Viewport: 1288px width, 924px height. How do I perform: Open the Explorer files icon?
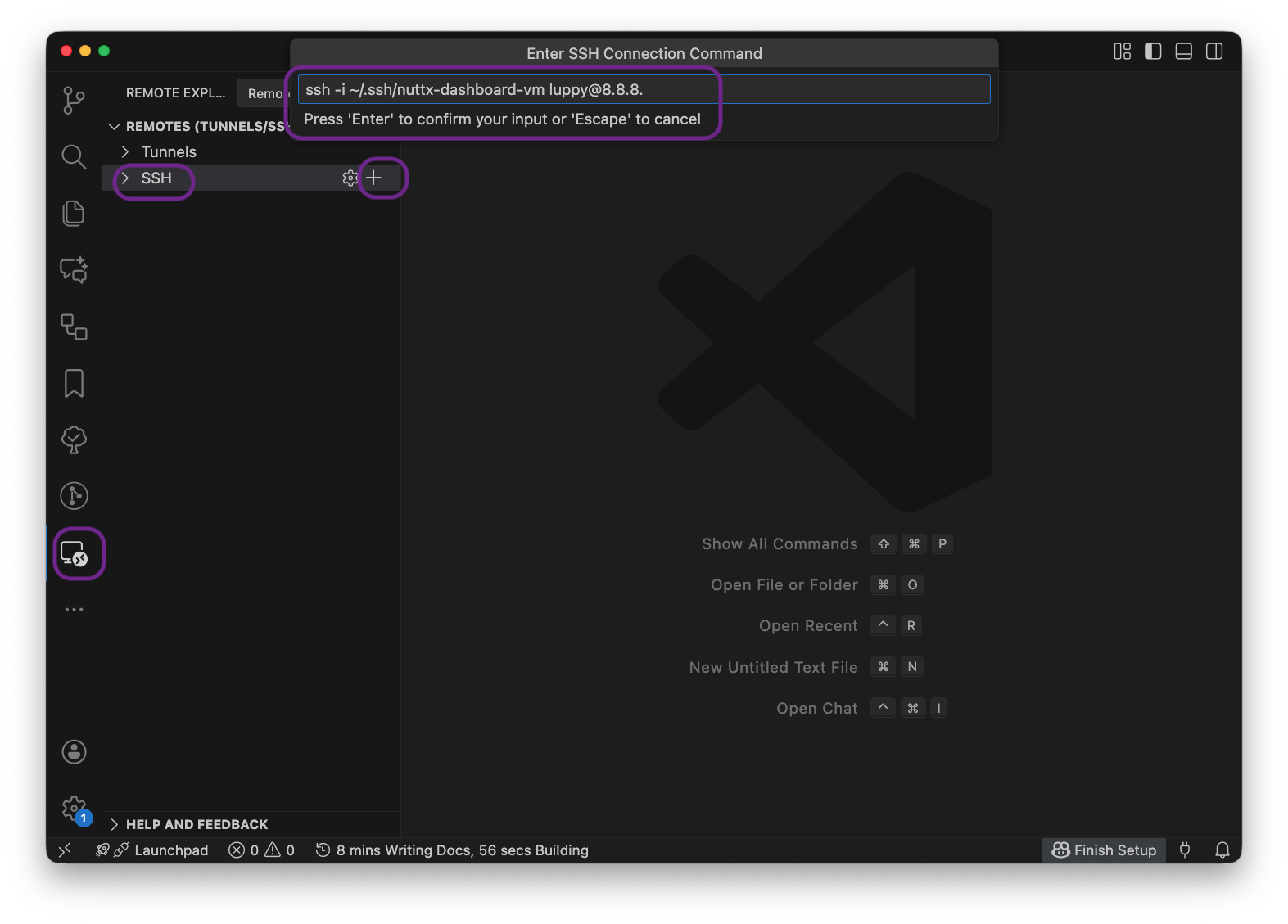[74, 213]
